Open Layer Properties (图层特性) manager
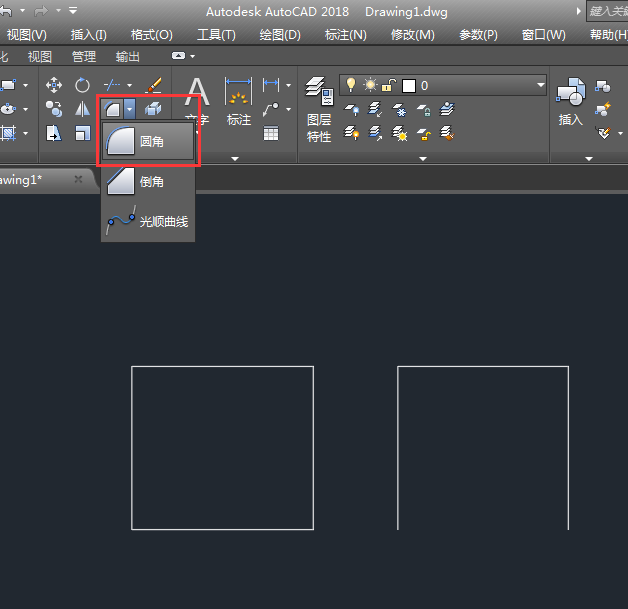Screen dimensions: 628x609 pos(319,109)
